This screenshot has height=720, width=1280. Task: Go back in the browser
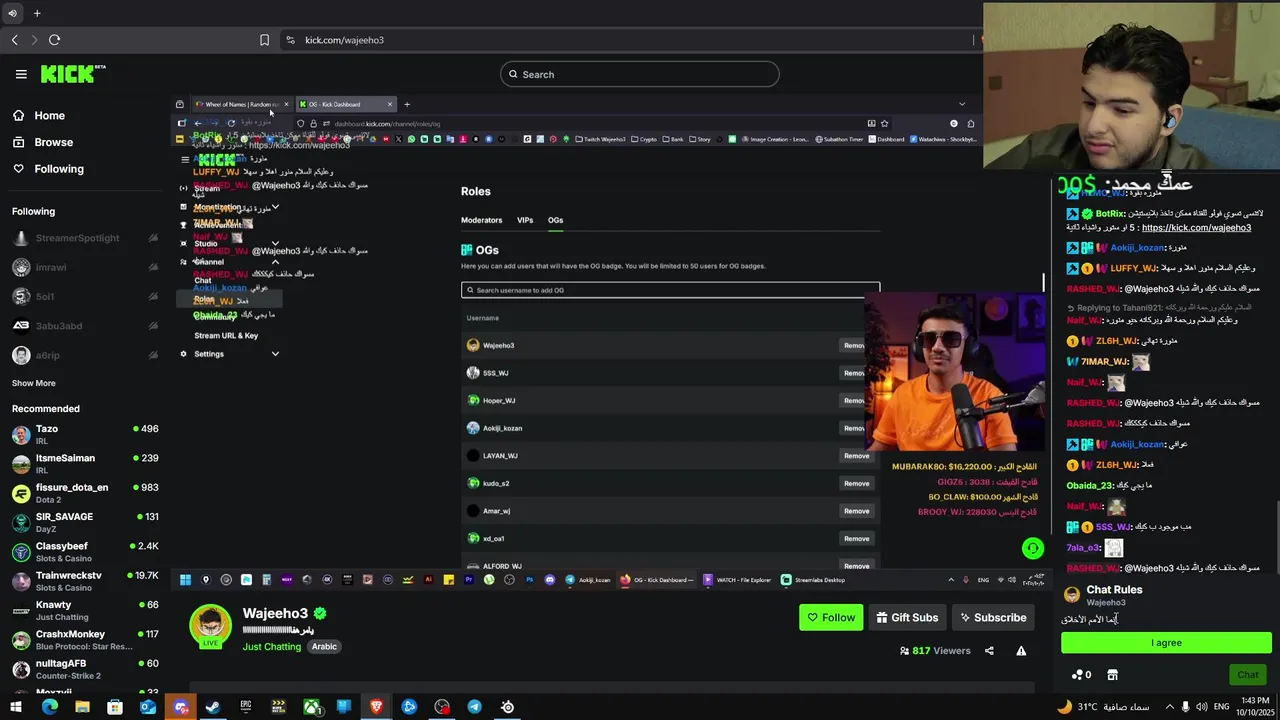(14, 40)
